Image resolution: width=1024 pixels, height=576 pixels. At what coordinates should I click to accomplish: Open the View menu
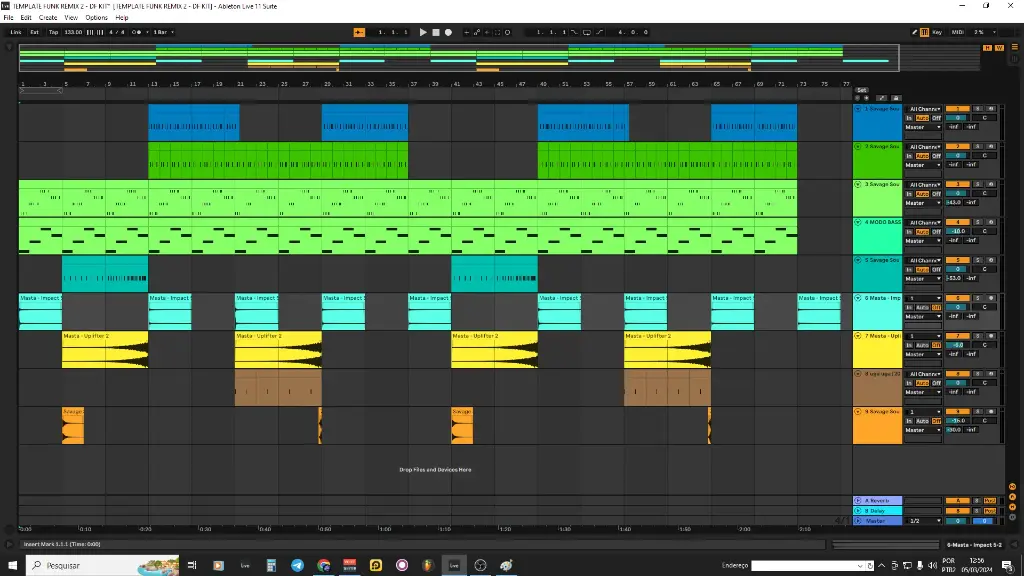click(x=71, y=18)
